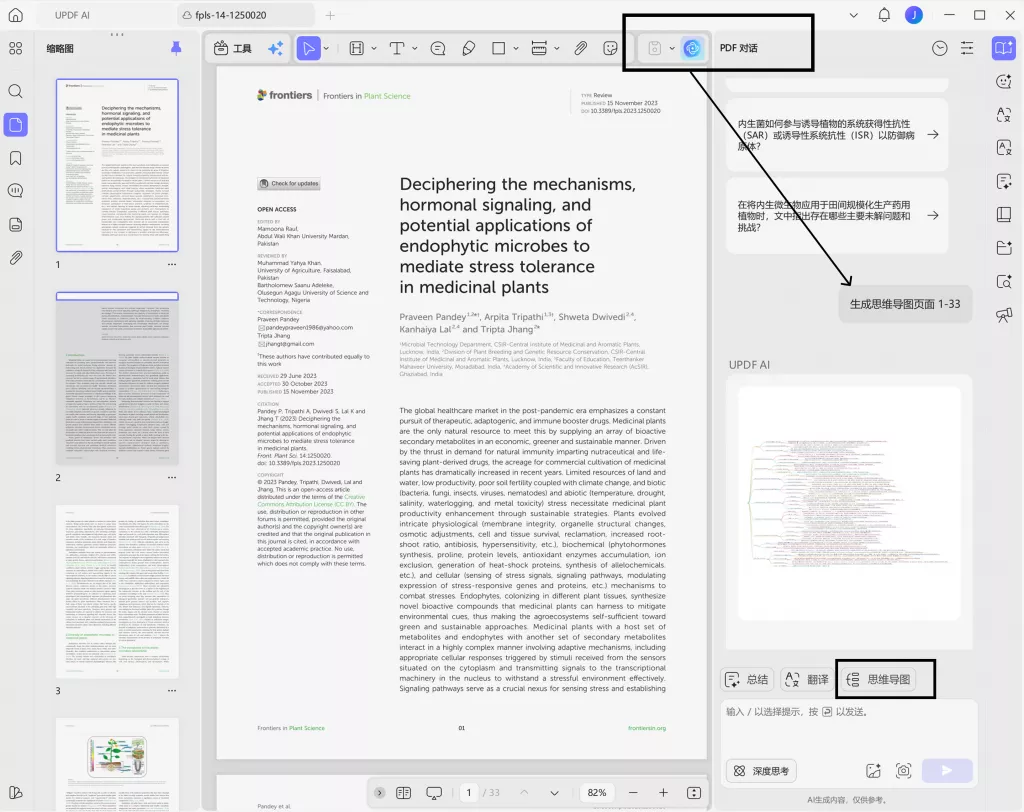Expand the highlight tool dropdown
The image size is (1024, 812).
374,48
